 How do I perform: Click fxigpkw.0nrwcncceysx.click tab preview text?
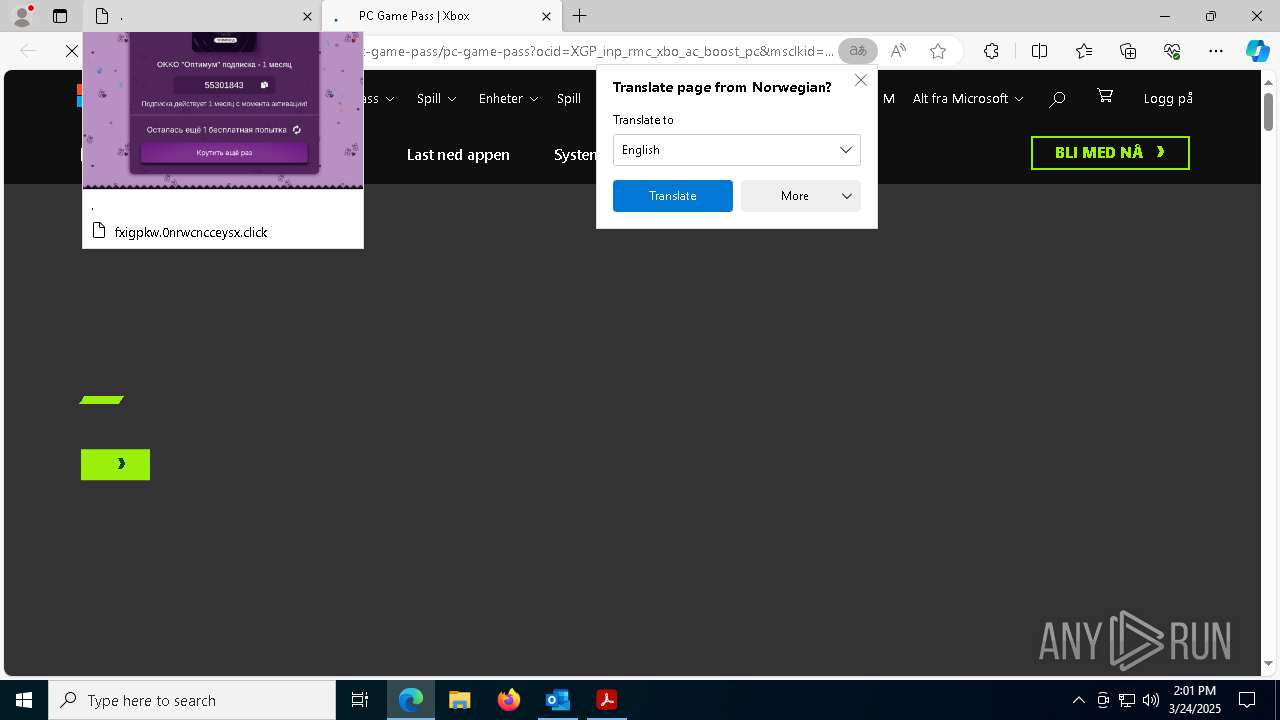(191, 232)
